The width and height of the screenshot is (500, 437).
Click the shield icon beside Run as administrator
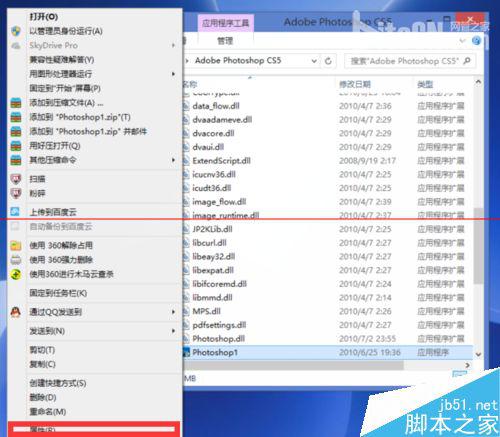tap(16, 31)
